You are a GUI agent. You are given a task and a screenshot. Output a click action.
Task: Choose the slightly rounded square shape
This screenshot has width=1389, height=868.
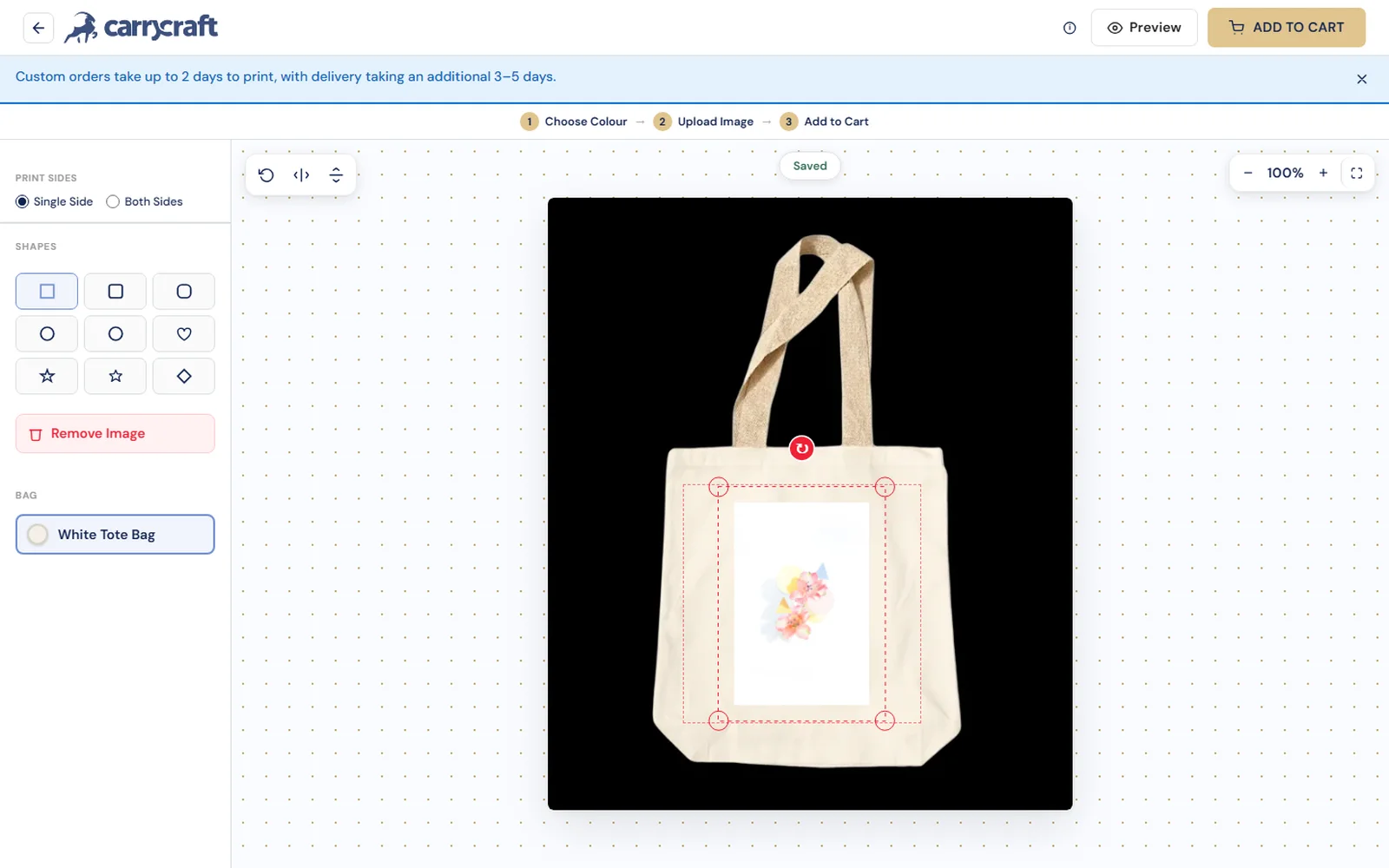(x=115, y=292)
